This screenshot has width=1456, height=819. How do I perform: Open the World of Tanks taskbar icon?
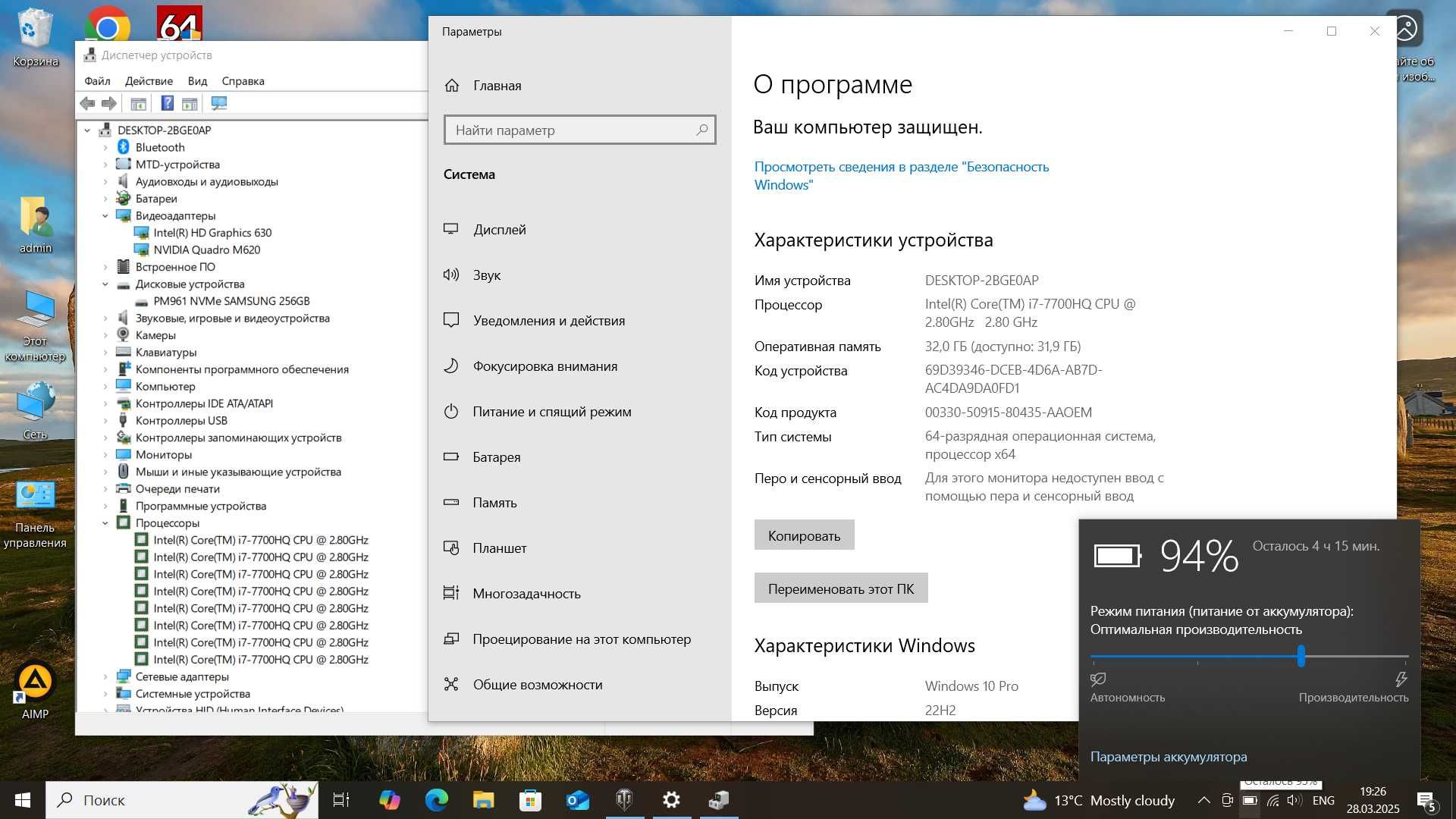click(624, 800)
